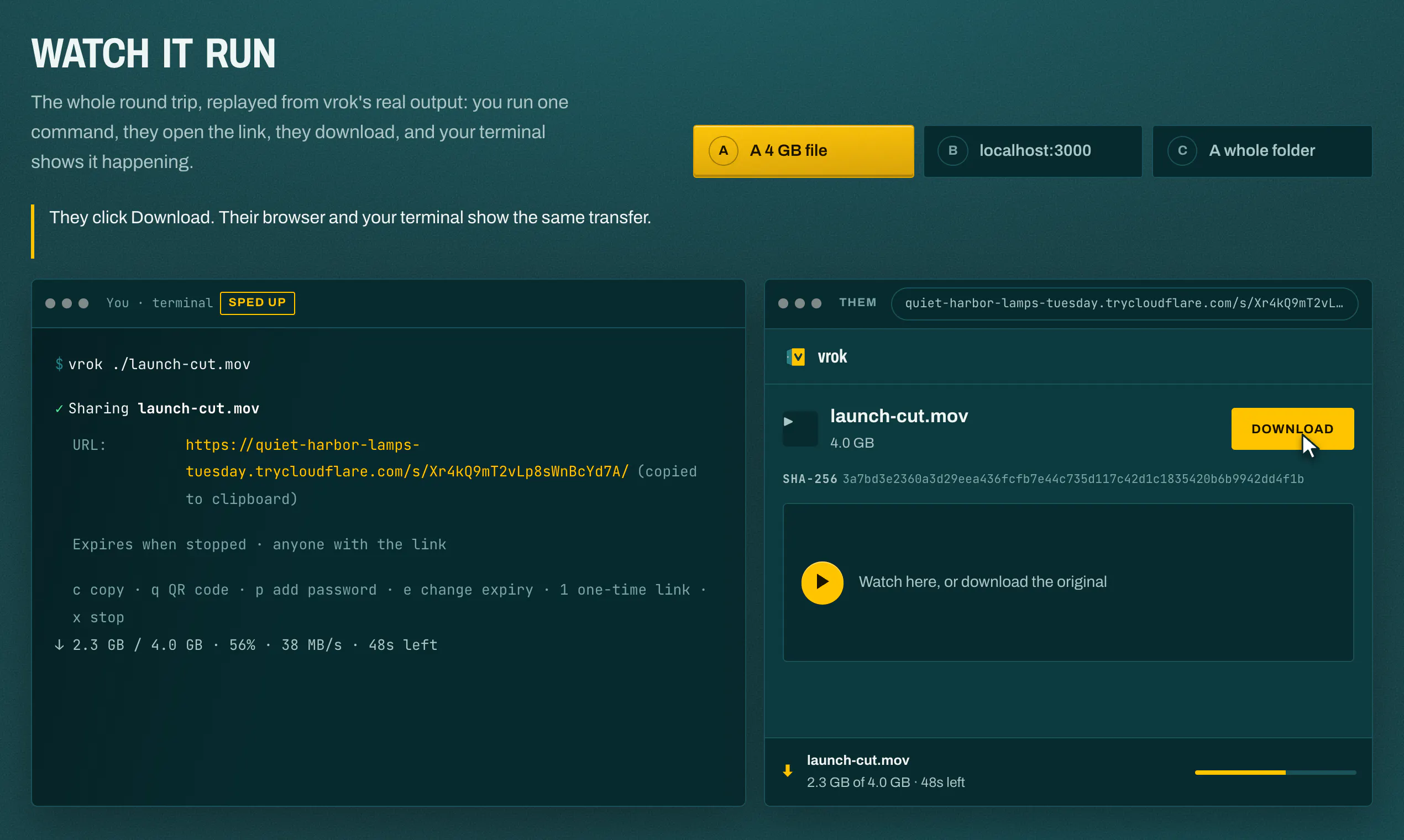Click the yellow download arrow icon in download bar
Screen dimensions: 1404x840
pos(787,770)
